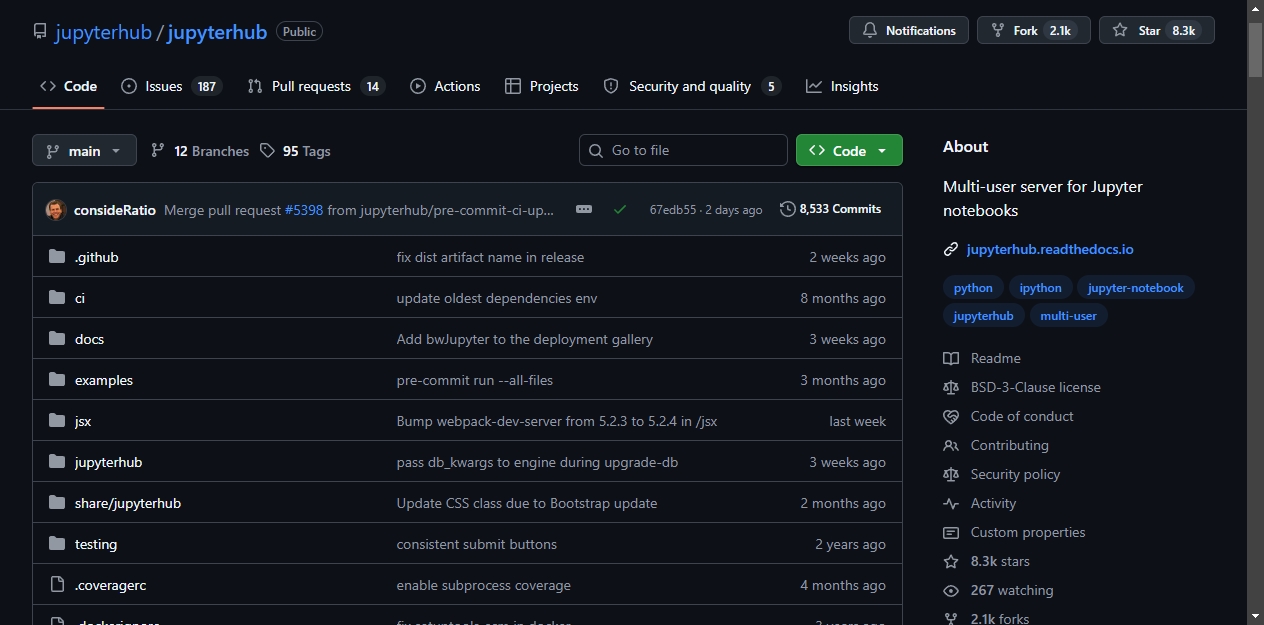Image resolution: width=1264 pixels, height=625 pixels.
Task: Open the consideRatio author link
Action: click(115, 210)
